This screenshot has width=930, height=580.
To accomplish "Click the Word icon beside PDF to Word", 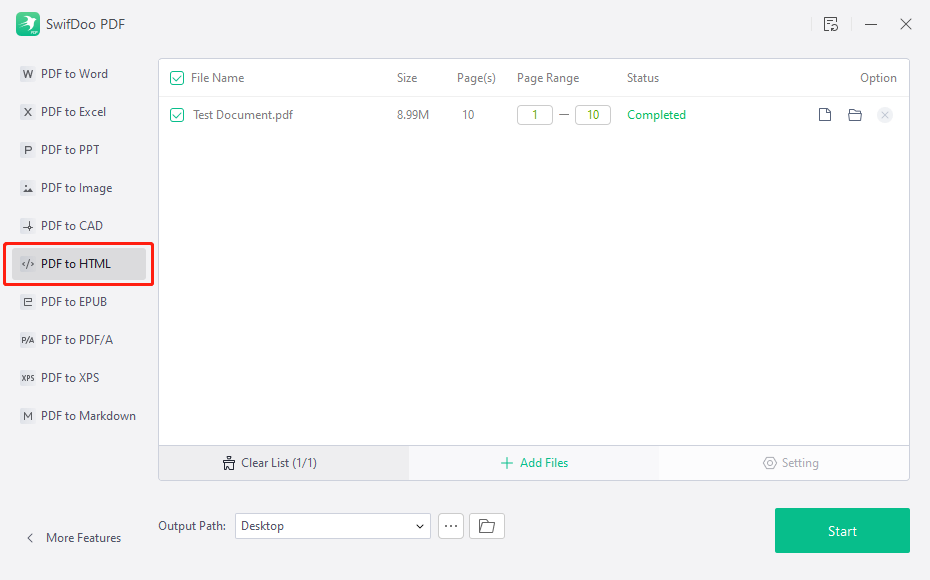I will point(27,74).
